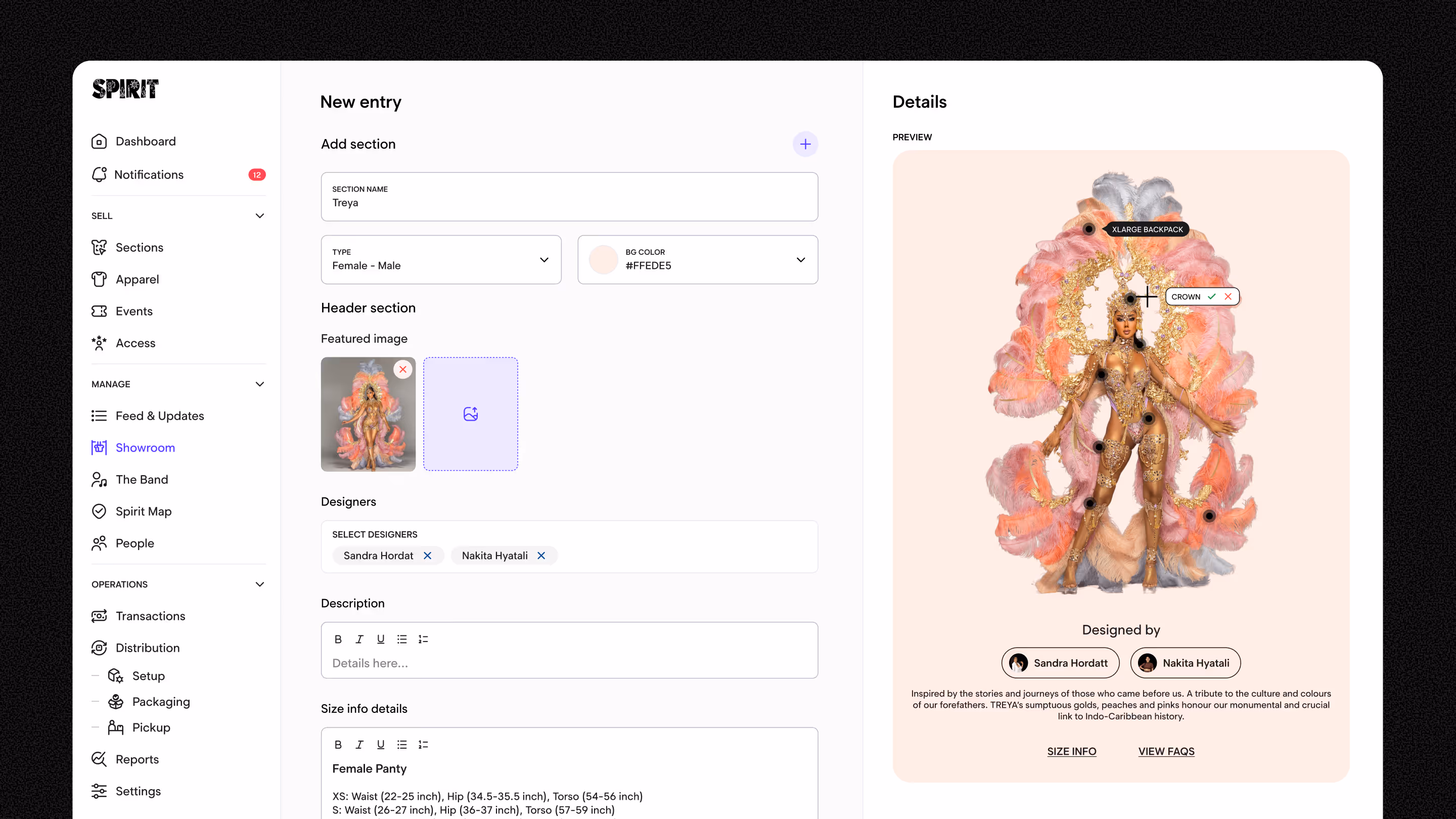Open the BG Color dropdown
Viewport: 1456px width, 819px height.
800,259
